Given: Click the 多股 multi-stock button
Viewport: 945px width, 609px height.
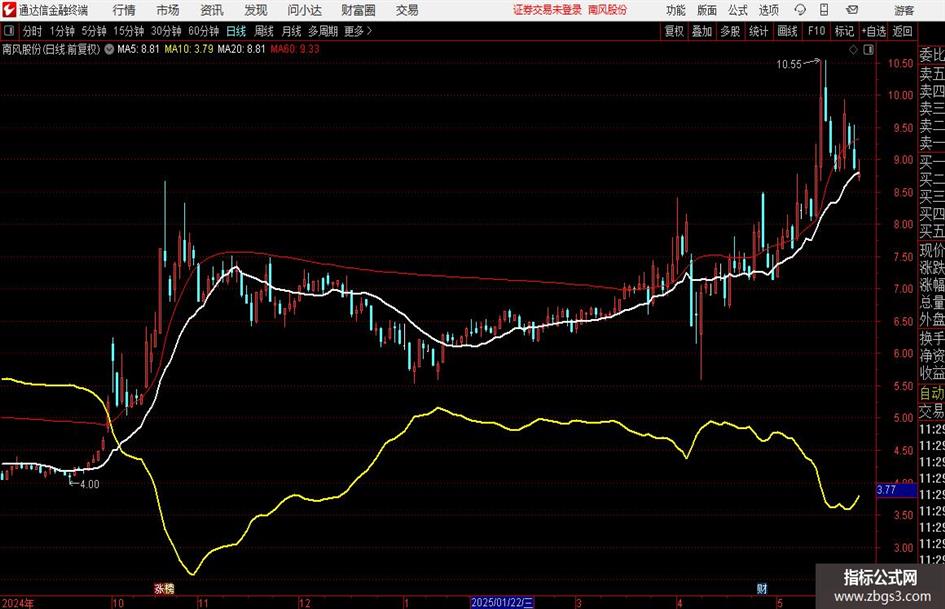Looking at the screenshot, I should (730, 31).
